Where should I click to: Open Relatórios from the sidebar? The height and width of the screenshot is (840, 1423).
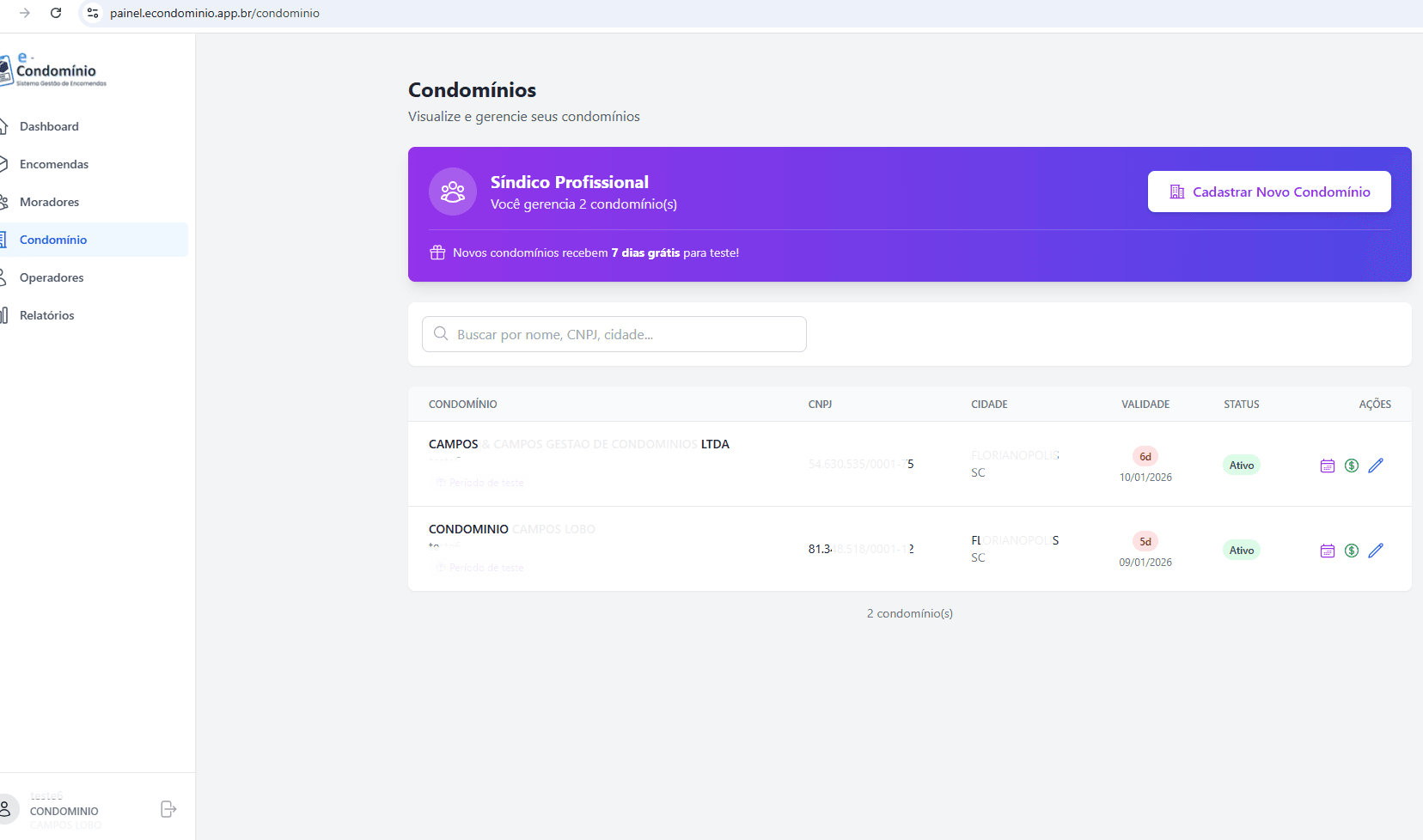point(47,315)
